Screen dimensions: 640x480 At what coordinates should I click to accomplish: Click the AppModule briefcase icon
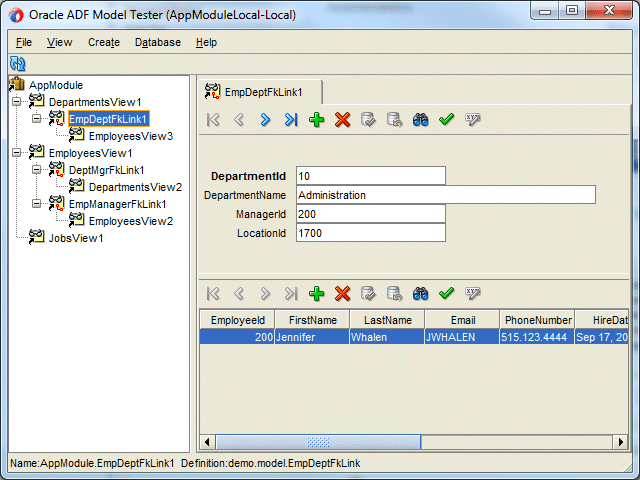pos(17,84)
